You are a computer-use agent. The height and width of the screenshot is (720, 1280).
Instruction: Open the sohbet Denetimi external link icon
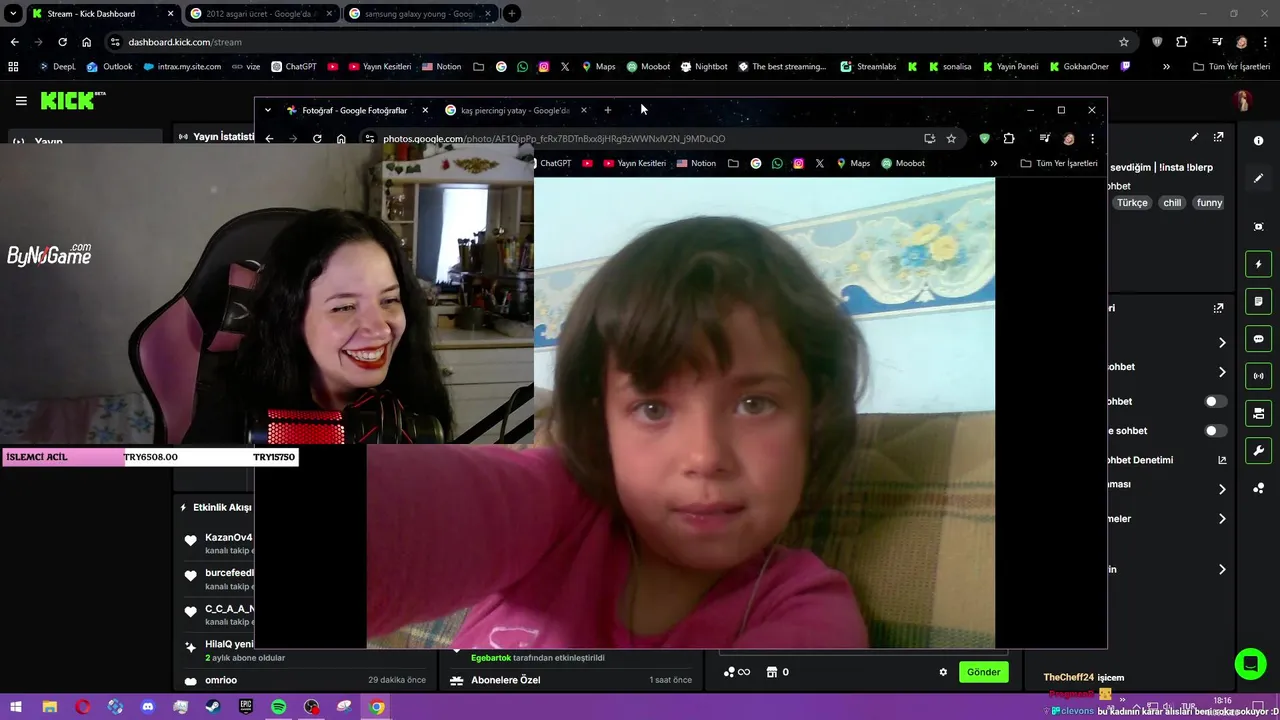coord(1222,460)
